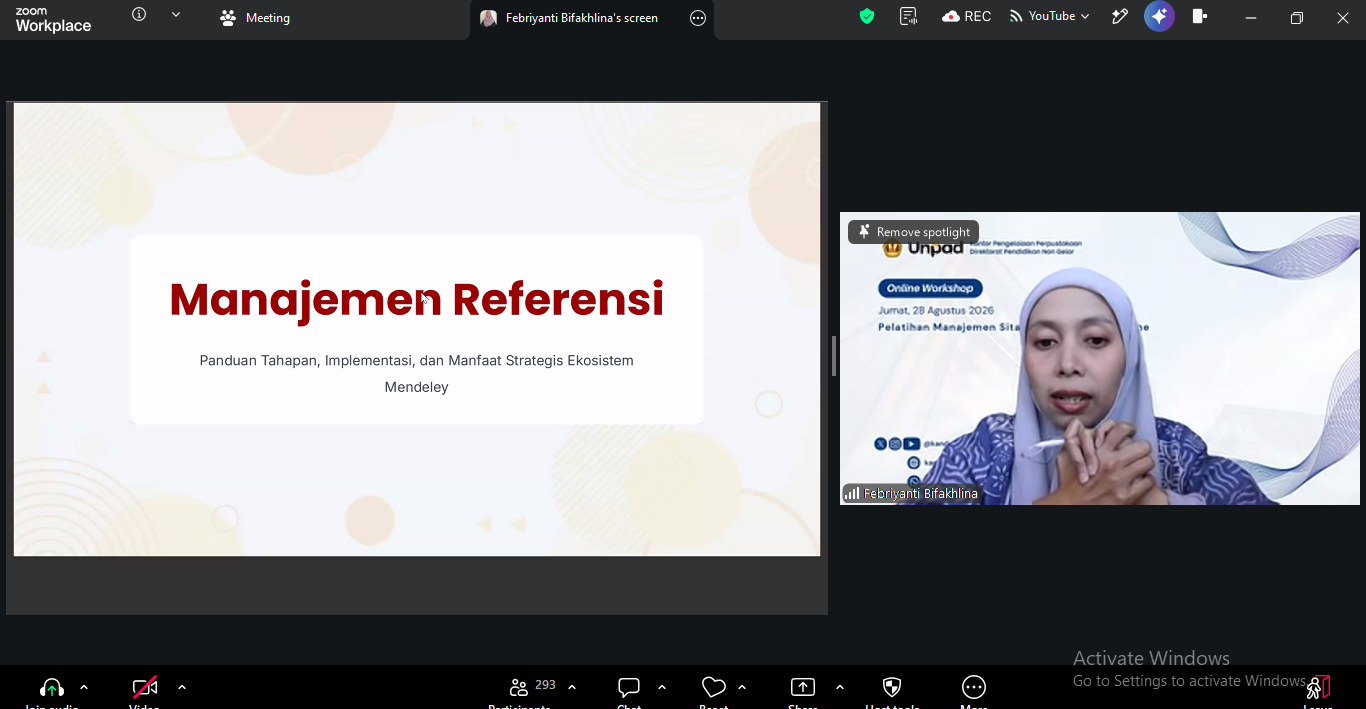The height and width of the screenshot is (709, 1366).
Task: Switch to the Meeting tab
Action: pos(255,18)
